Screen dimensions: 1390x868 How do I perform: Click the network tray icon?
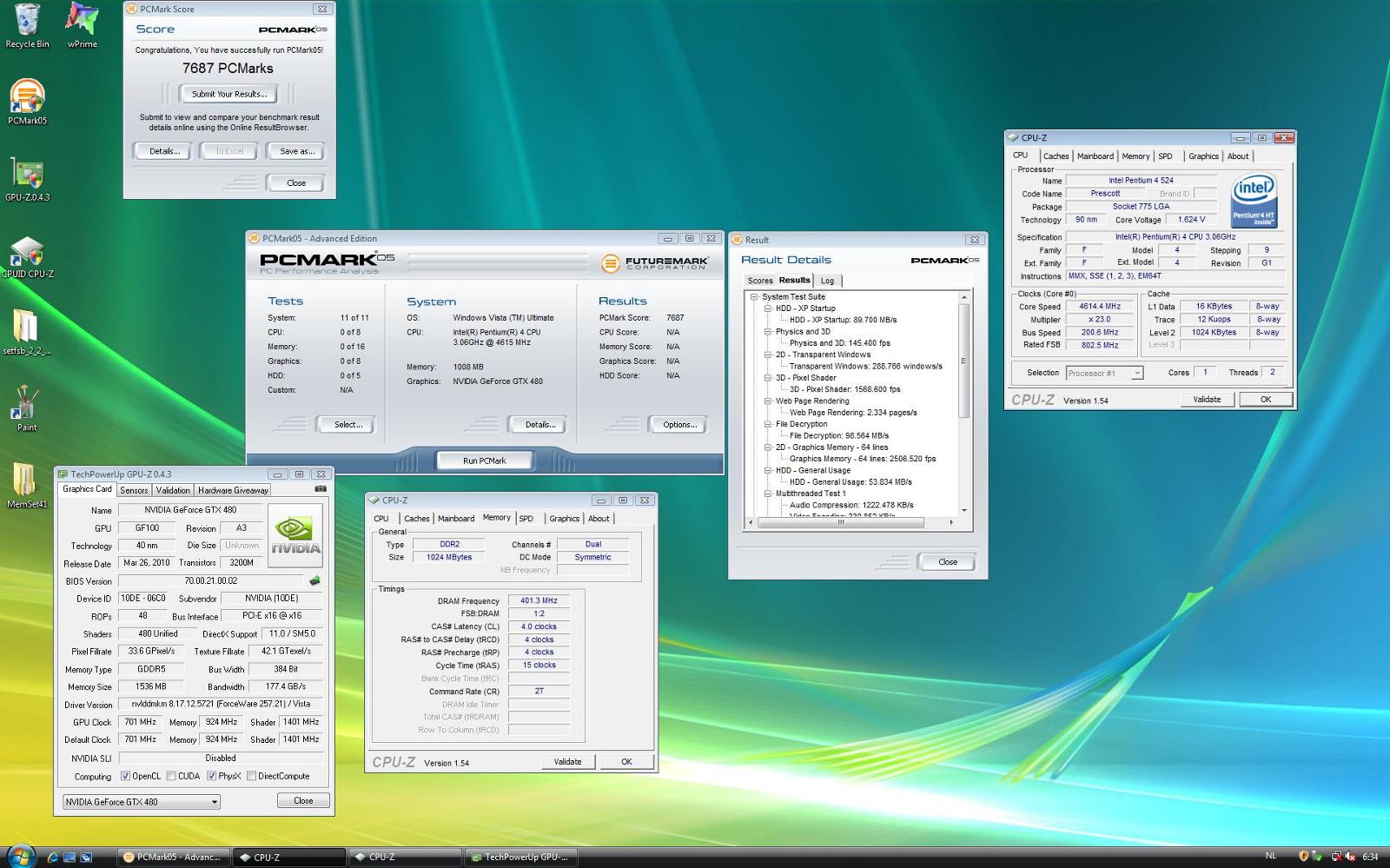coord(1337,857)
